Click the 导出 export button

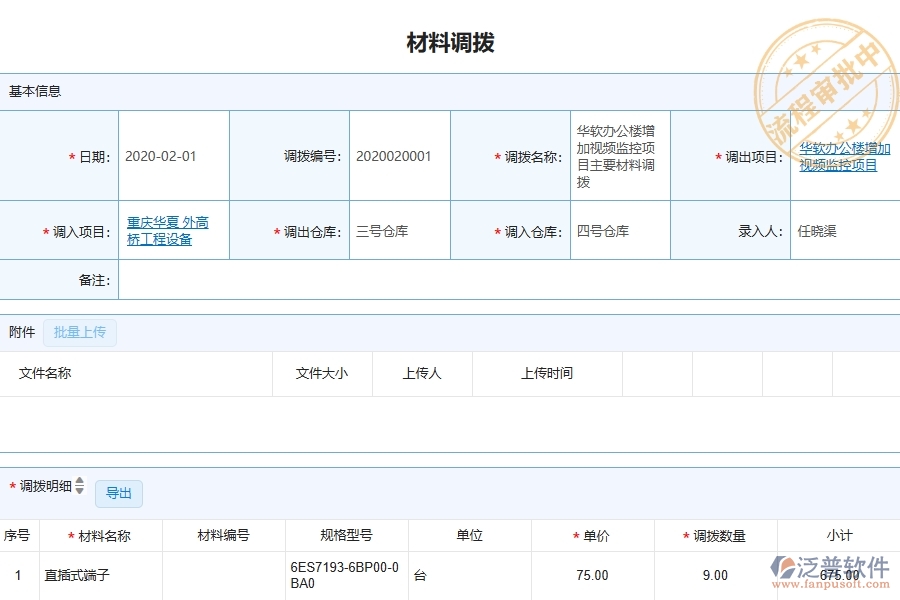[x=118, y=493]
